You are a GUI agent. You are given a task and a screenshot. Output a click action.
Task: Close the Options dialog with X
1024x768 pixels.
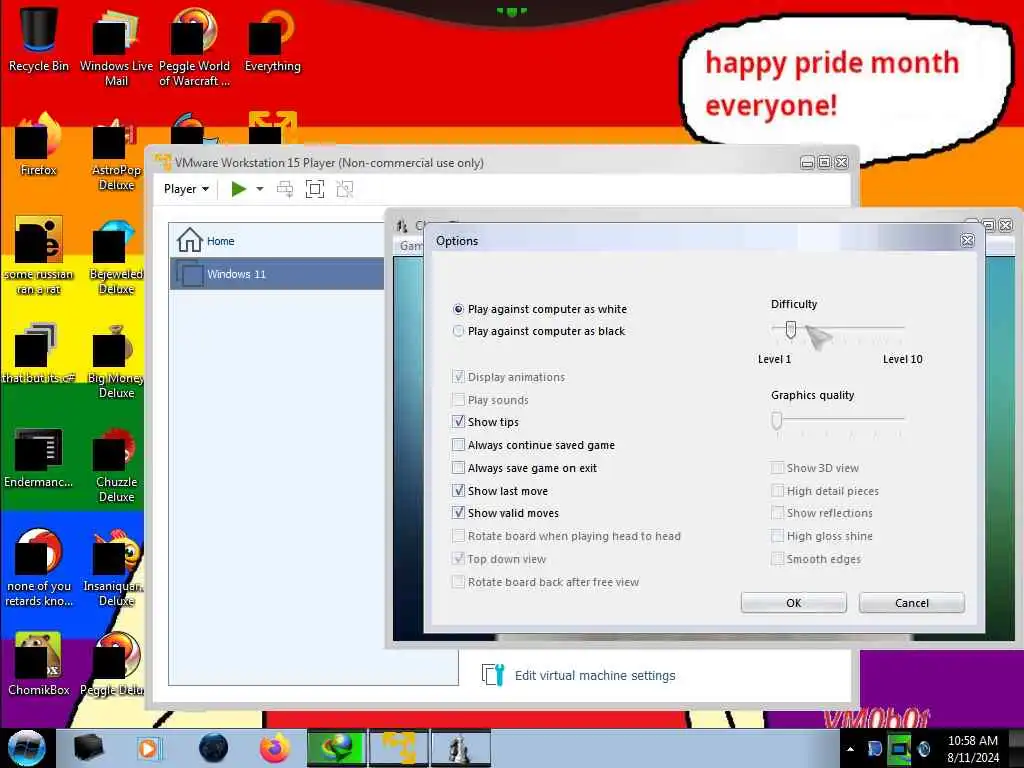coord(967,240)
